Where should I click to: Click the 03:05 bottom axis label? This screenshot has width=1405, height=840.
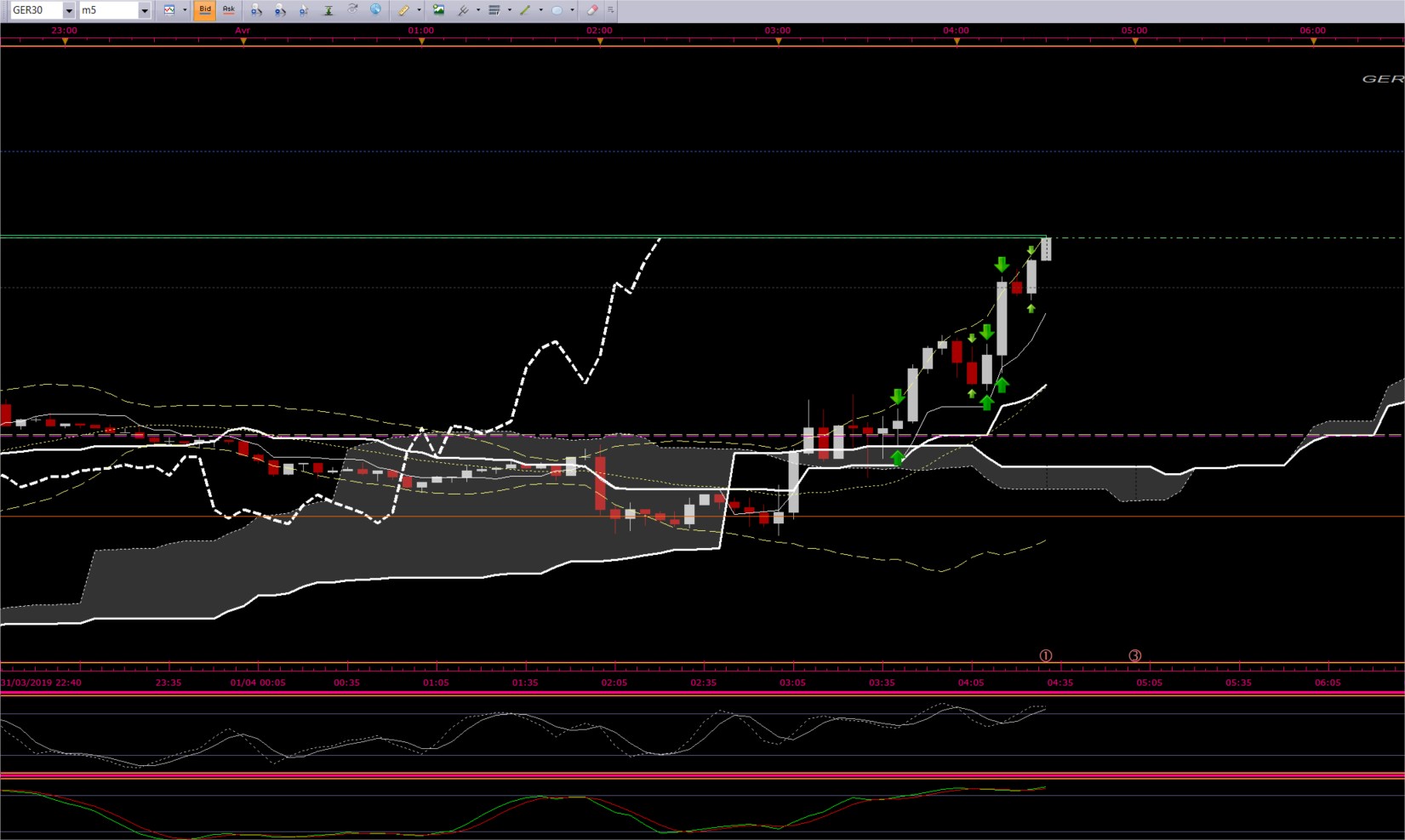coord(792,683)
